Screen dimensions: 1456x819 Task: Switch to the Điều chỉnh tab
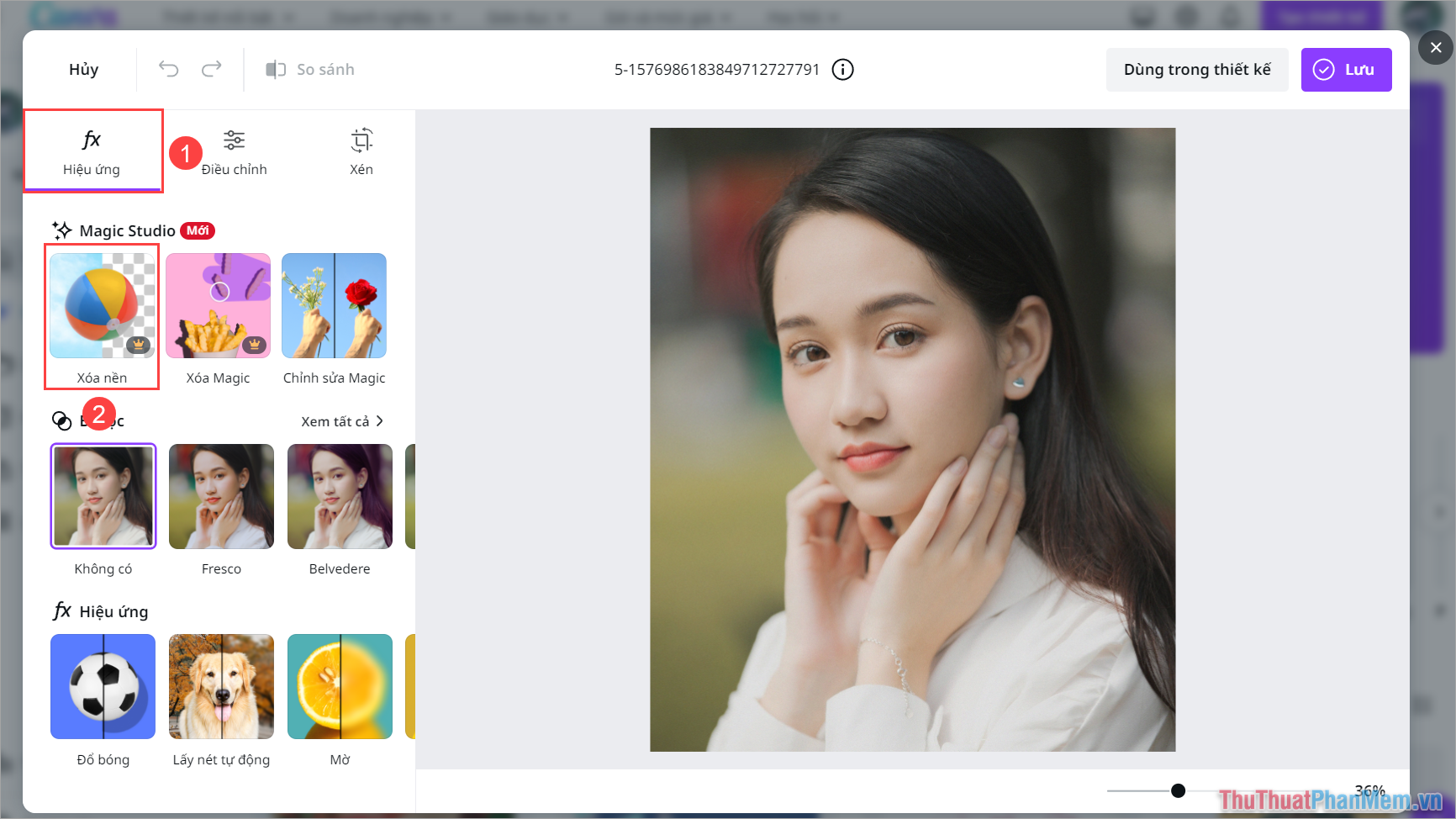234,151
